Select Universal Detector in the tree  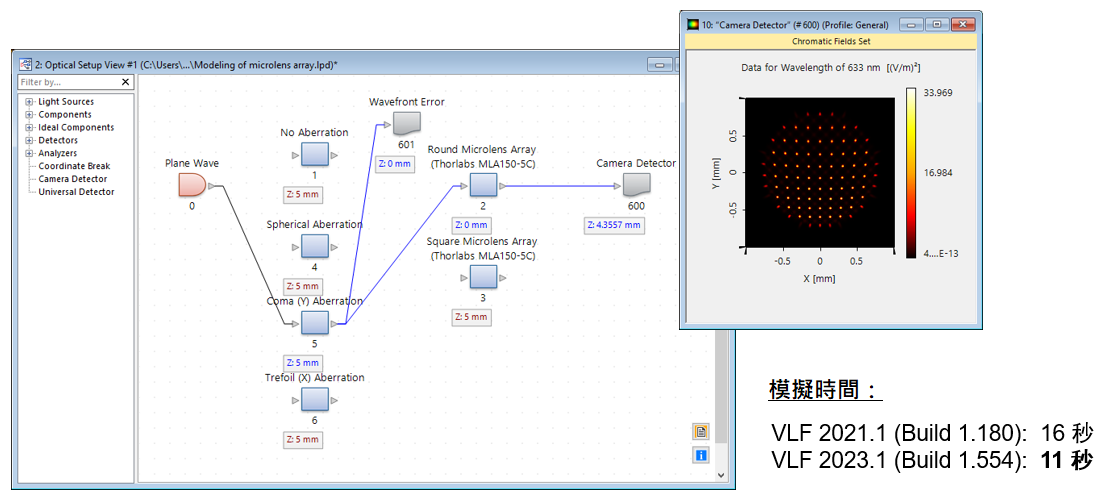(77, 192)
